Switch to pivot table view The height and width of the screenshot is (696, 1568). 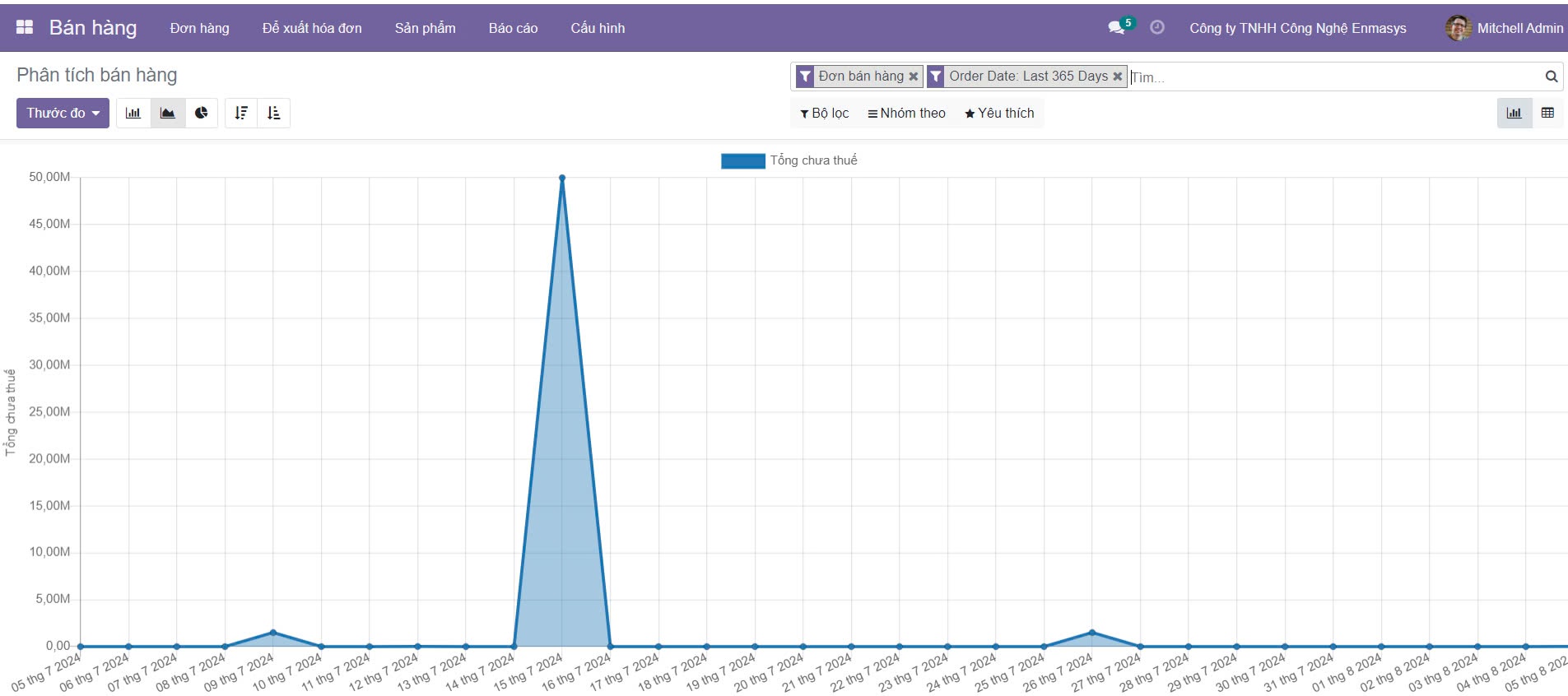1547,113
